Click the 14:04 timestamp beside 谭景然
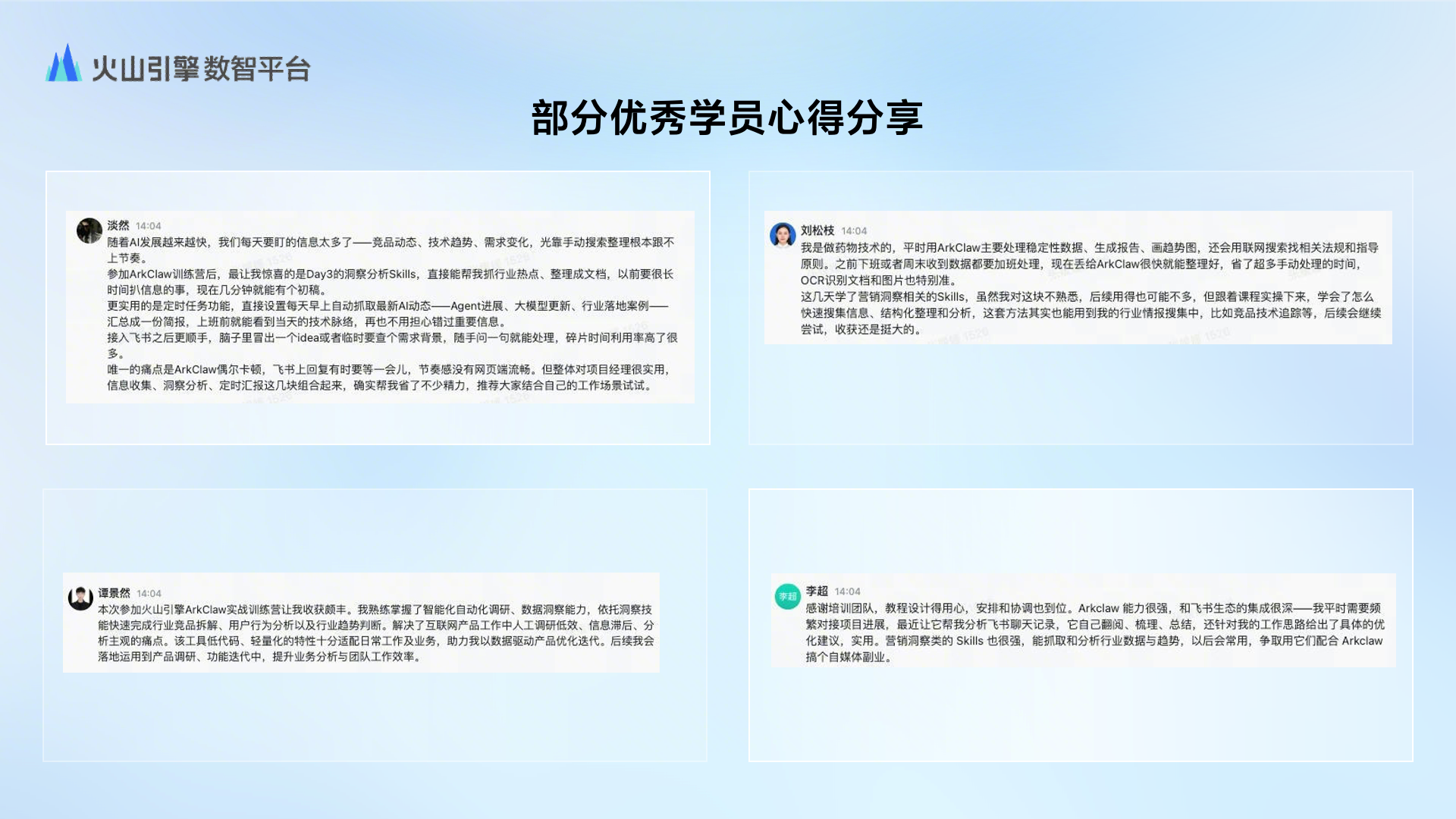 (149, 594)
